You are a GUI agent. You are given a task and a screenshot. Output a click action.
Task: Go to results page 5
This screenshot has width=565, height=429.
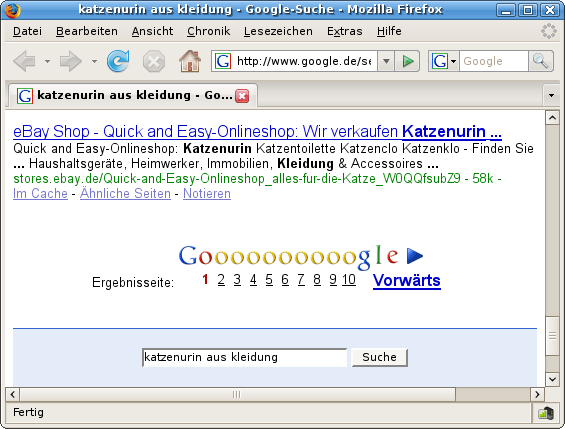269,280
